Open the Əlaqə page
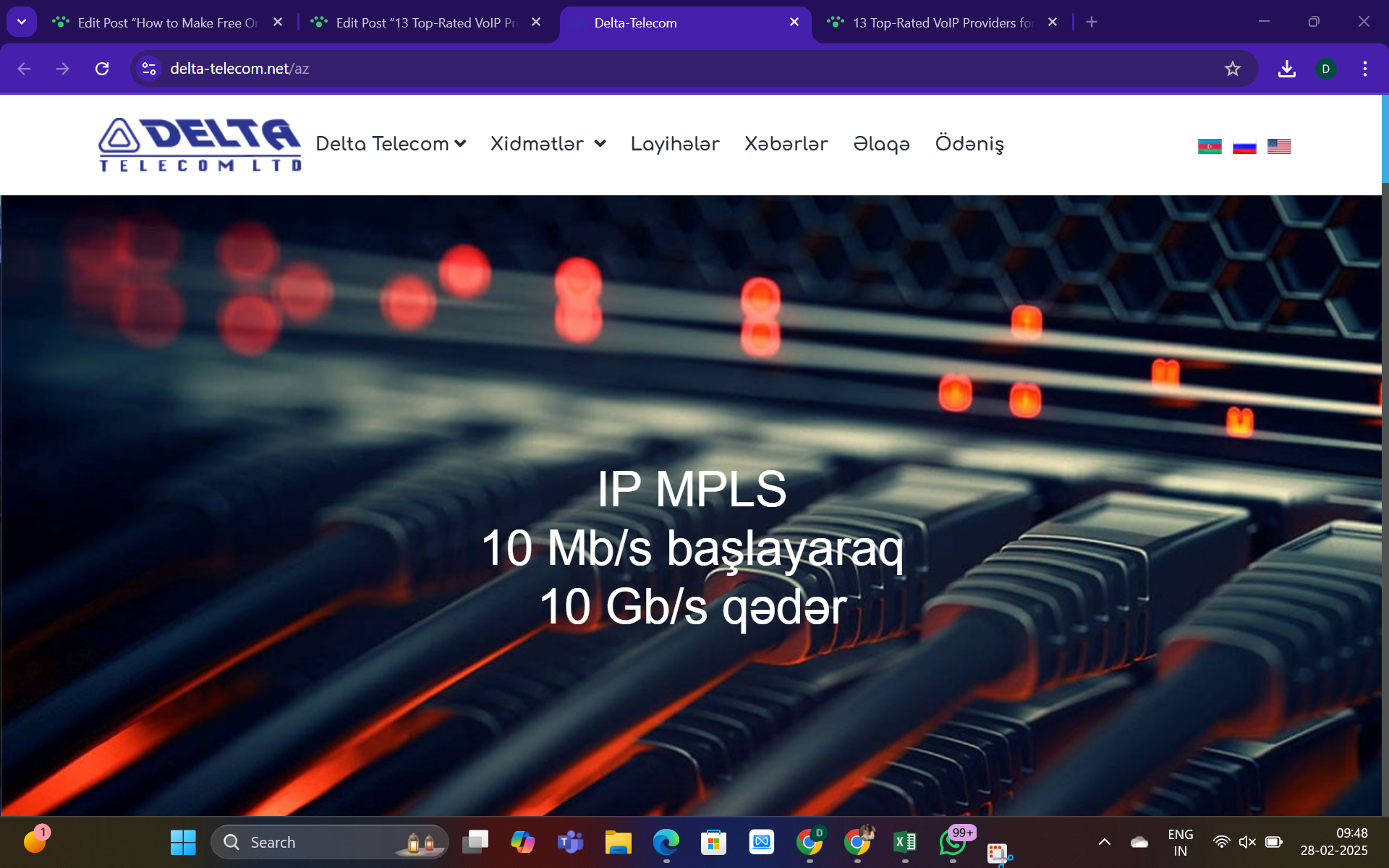The image size is (1389, 868). (x=881, y=144)
